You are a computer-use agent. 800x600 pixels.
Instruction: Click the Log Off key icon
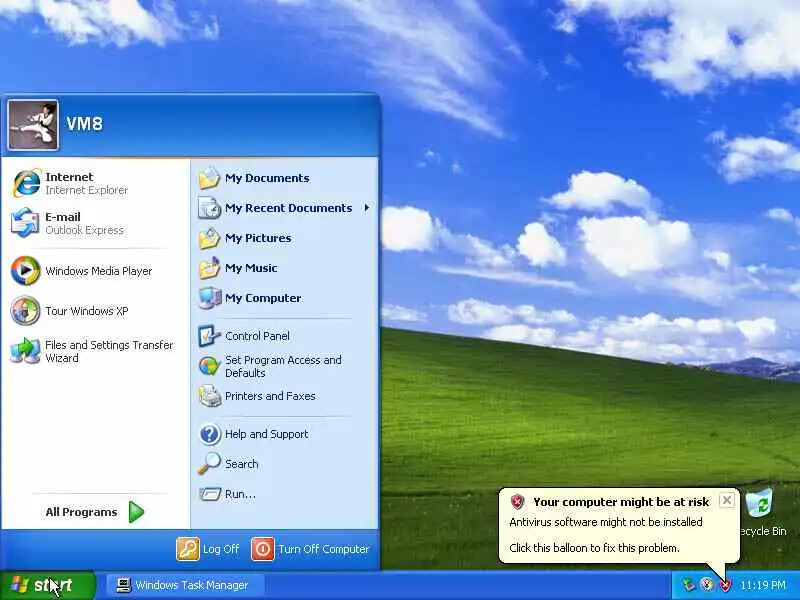188,549
